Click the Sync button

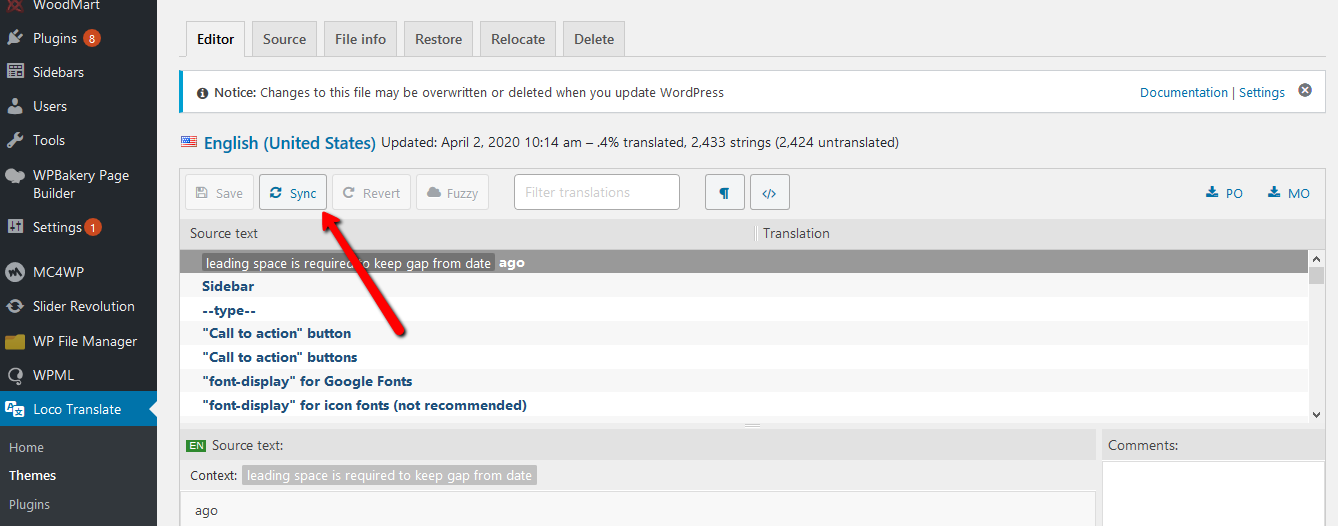293,193
